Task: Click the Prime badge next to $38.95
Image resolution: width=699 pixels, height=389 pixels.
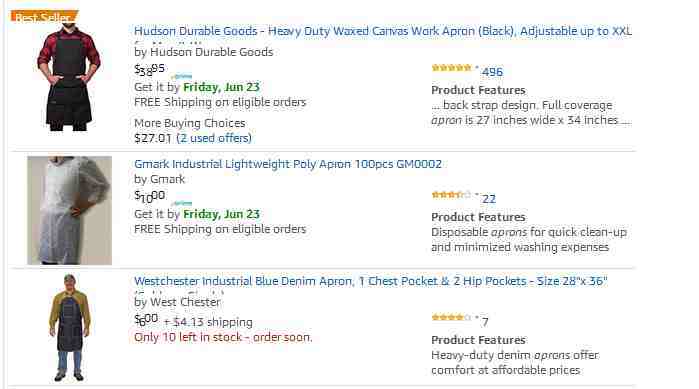Action: coord(181,76)
